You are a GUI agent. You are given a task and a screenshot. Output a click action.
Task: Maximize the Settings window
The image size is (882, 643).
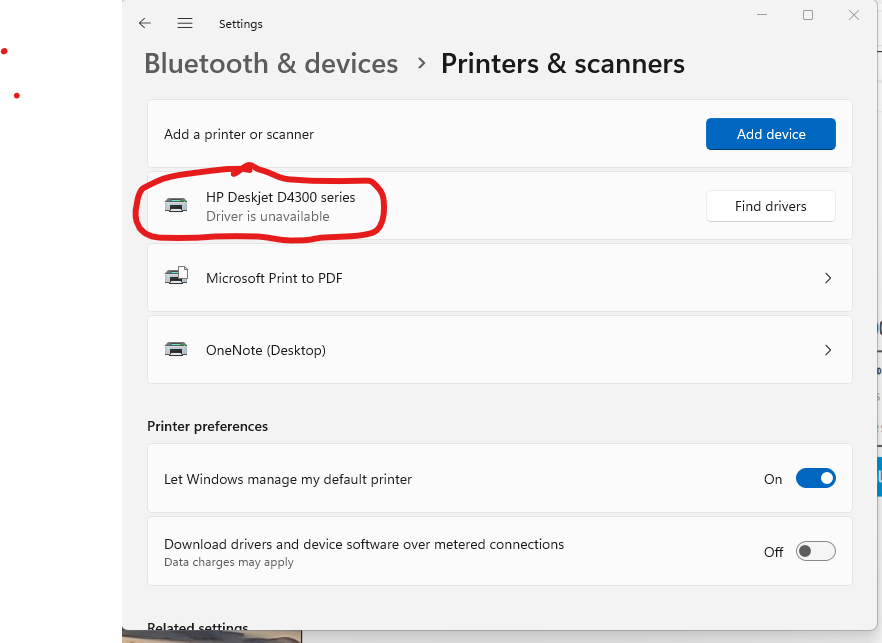click(x=808, y=15)
